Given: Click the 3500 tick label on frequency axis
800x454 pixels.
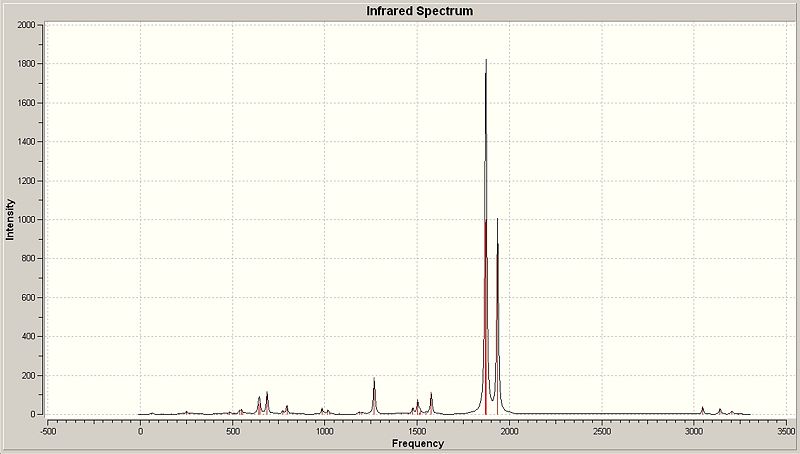Looking at the screenshot, I should [786, 431].
